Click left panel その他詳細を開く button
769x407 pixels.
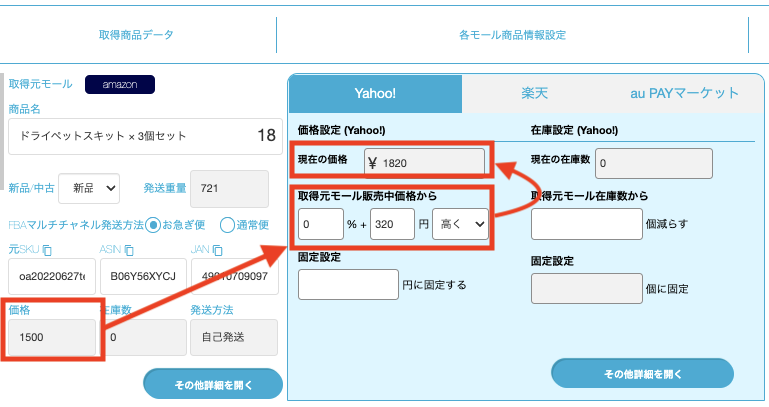pos(212,383)
